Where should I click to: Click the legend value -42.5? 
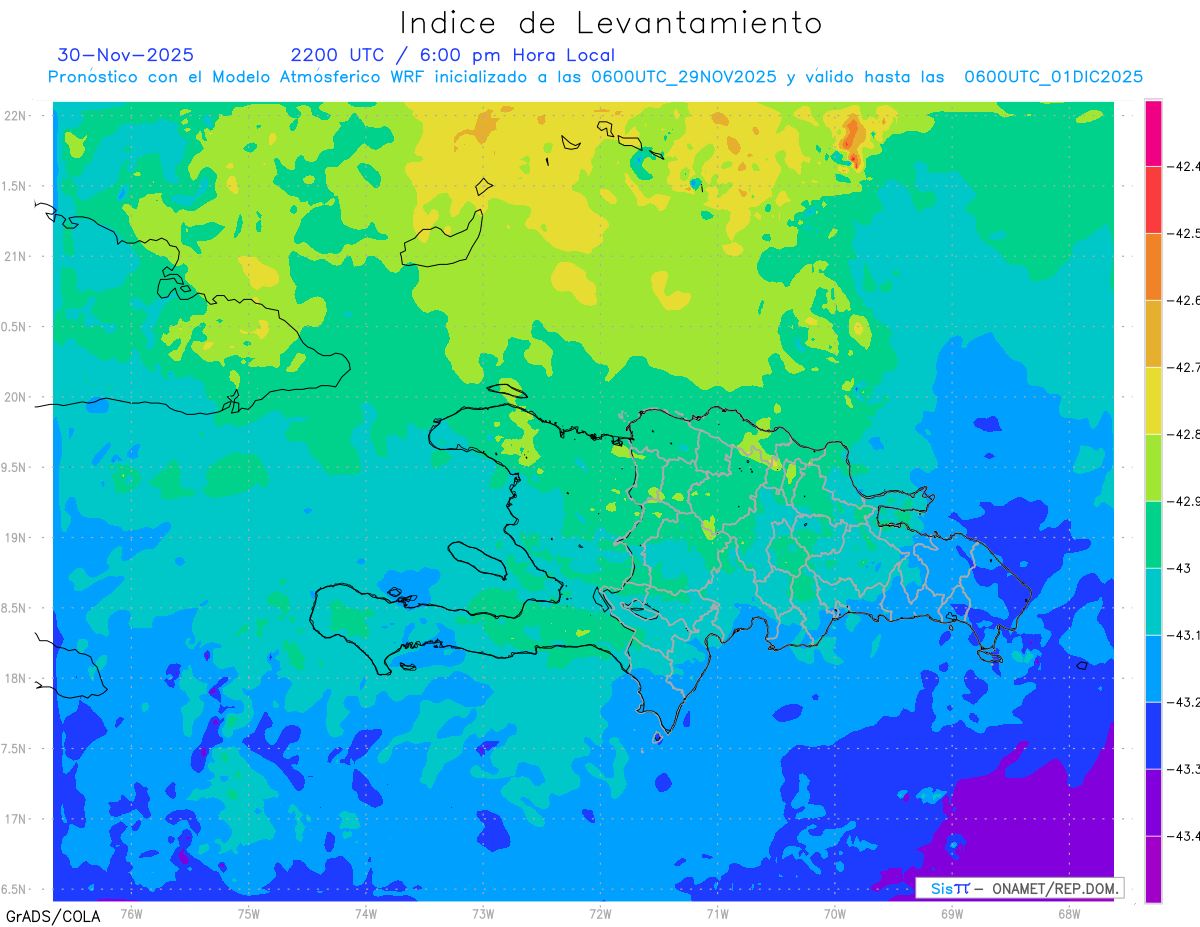point(1184,234)
